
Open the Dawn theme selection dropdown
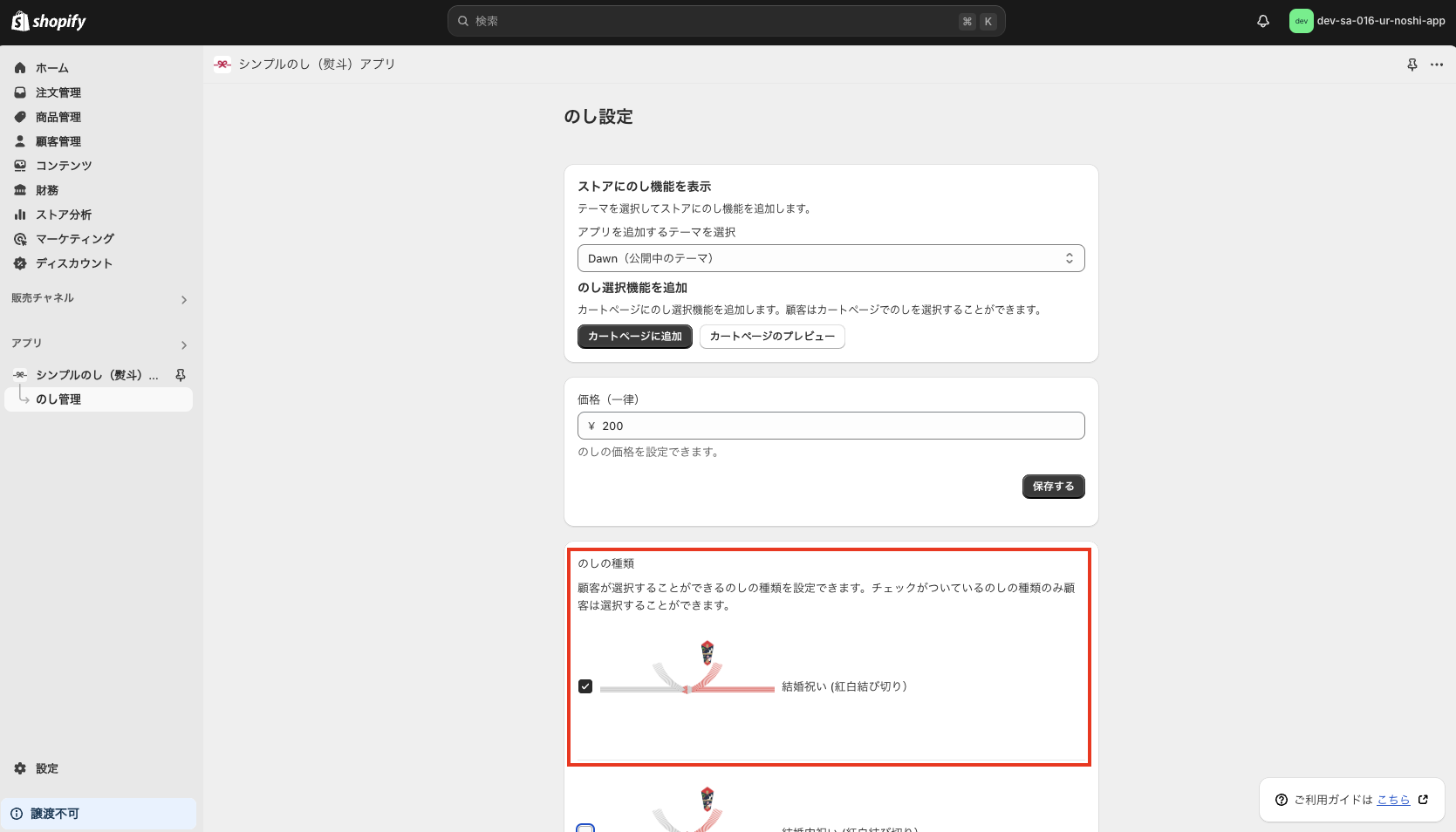pos(830,257)
